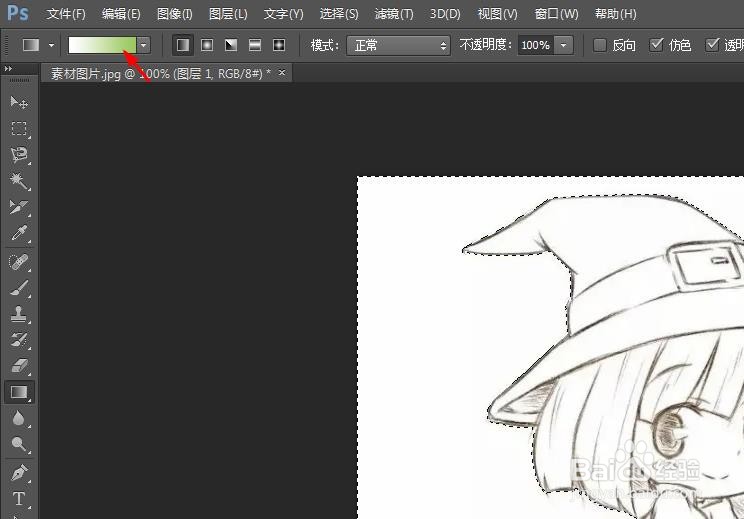
Task: Choose Angle gradient style
Action: tap(231, 45)
